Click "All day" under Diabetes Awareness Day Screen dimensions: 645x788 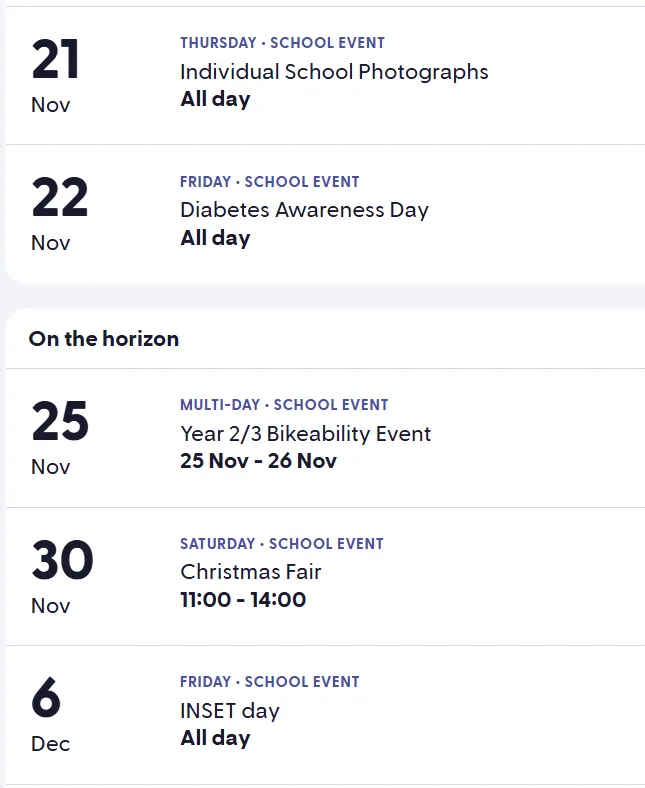pyautogui.click(x=215, y=238)
